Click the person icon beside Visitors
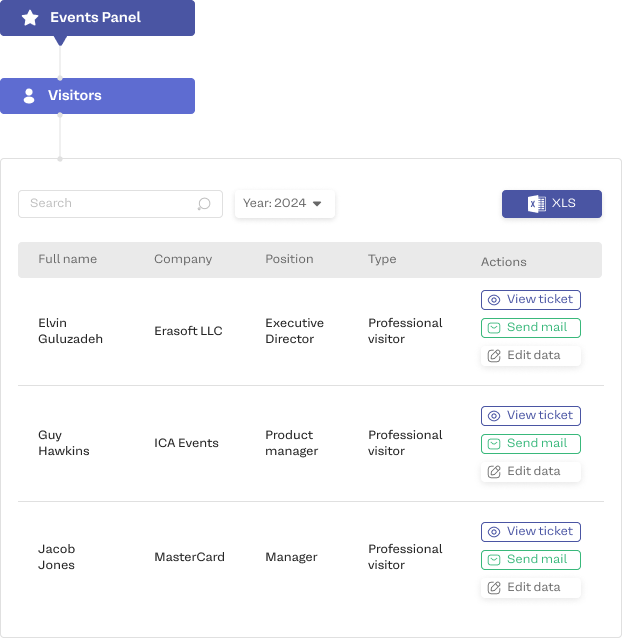The width and height of the screenshot is (622, 638). (x=29, y=96)
